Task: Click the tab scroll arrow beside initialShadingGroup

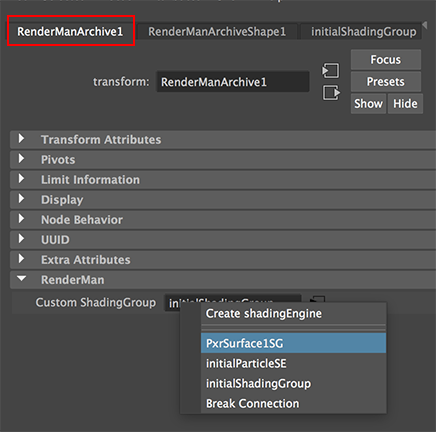Action: 425,25
